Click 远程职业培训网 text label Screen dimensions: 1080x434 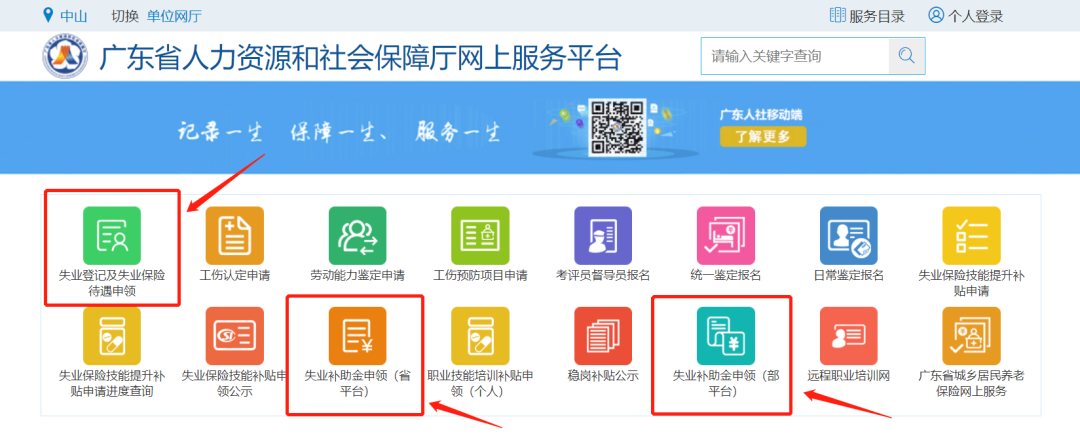pos(849,376)
